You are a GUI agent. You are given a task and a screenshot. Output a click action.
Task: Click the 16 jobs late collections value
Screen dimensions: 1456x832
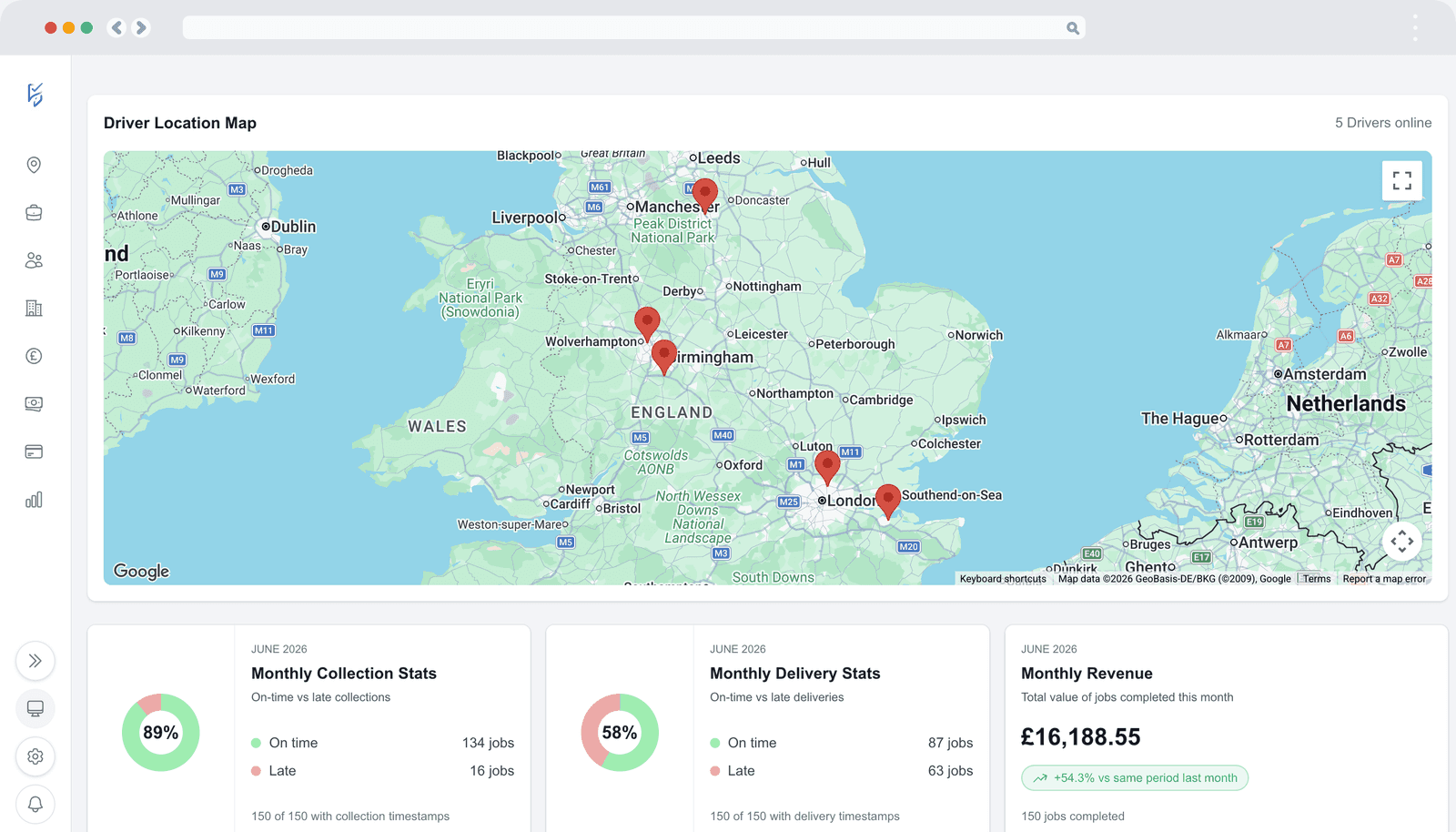coord(491,771)
